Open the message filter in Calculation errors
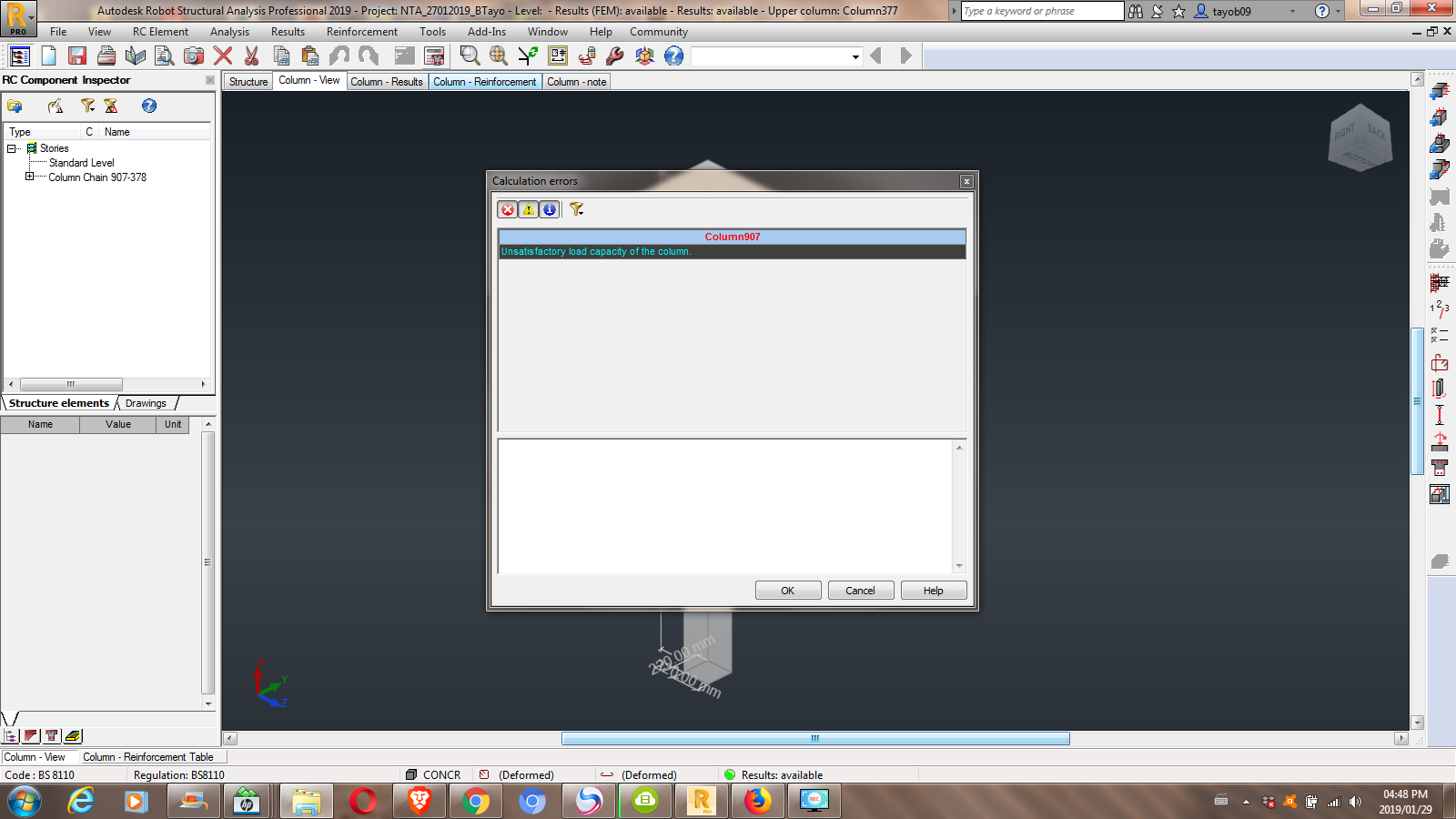This screenshot has width=1456, height=819. click(x=577, y=209)
